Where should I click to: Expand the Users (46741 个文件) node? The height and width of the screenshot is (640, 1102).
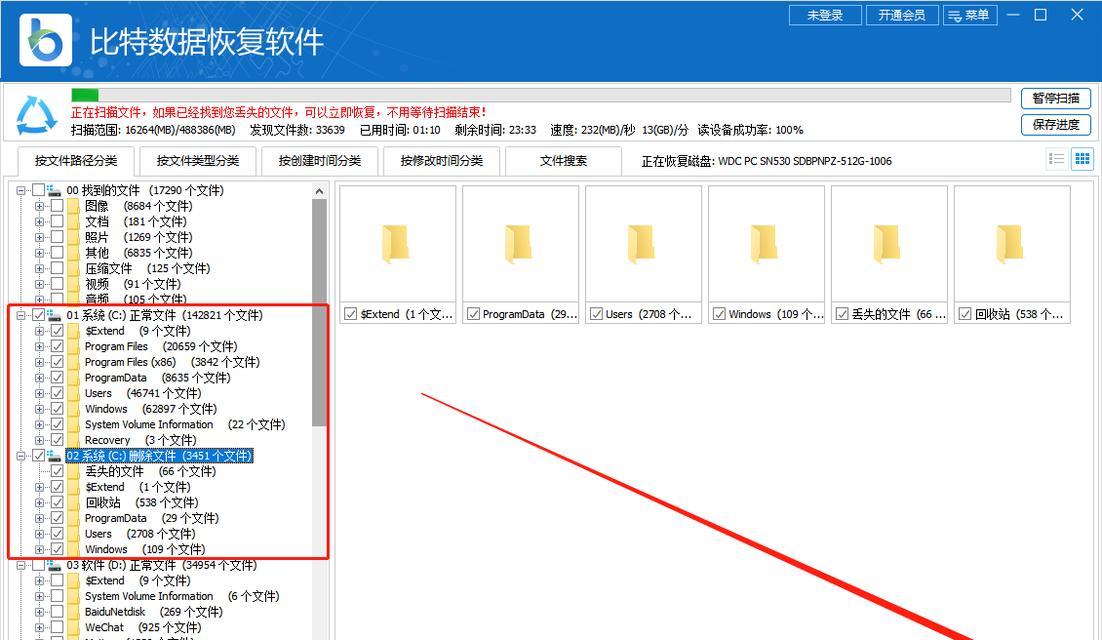coord(39,393)
